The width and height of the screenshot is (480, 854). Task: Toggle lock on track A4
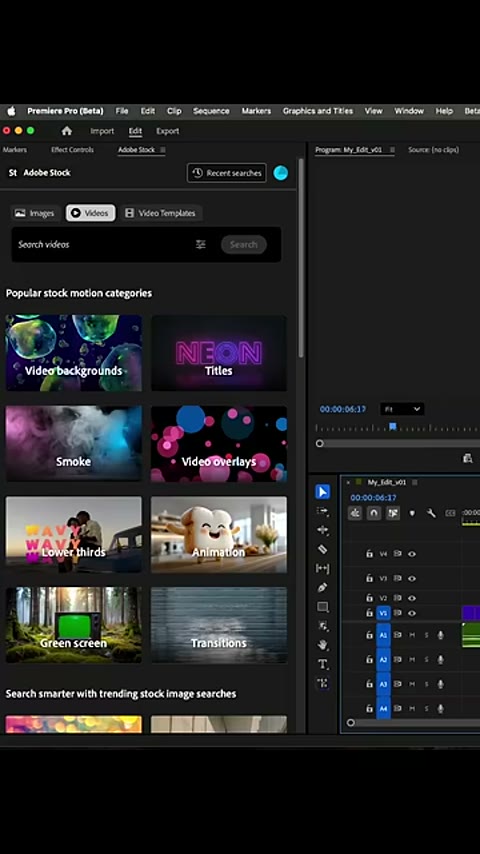pyautogui.click(x=369, y=709)
